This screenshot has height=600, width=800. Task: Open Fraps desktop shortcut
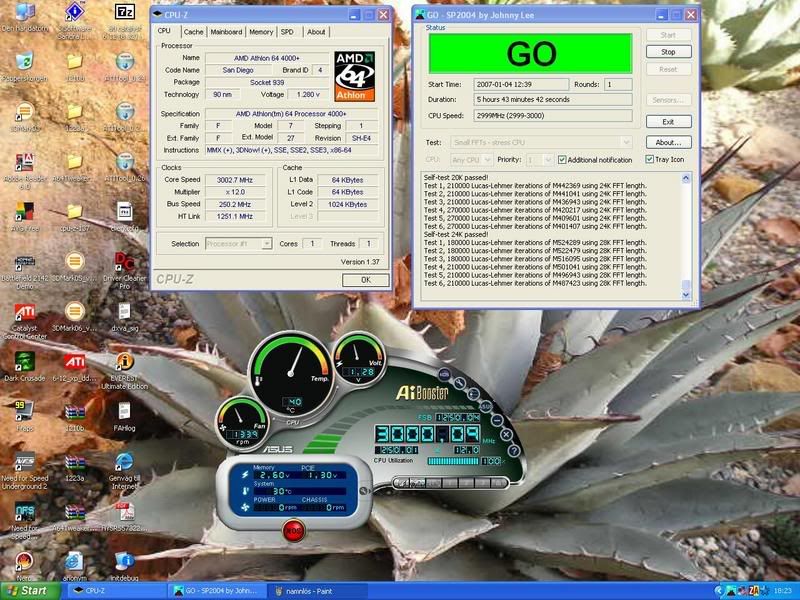pos(24,412)
